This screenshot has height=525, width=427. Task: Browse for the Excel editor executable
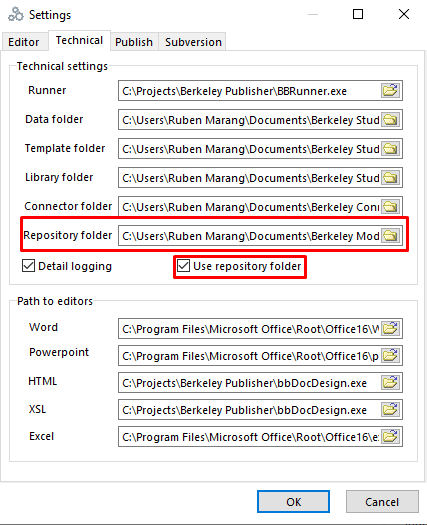click(390, 437)
